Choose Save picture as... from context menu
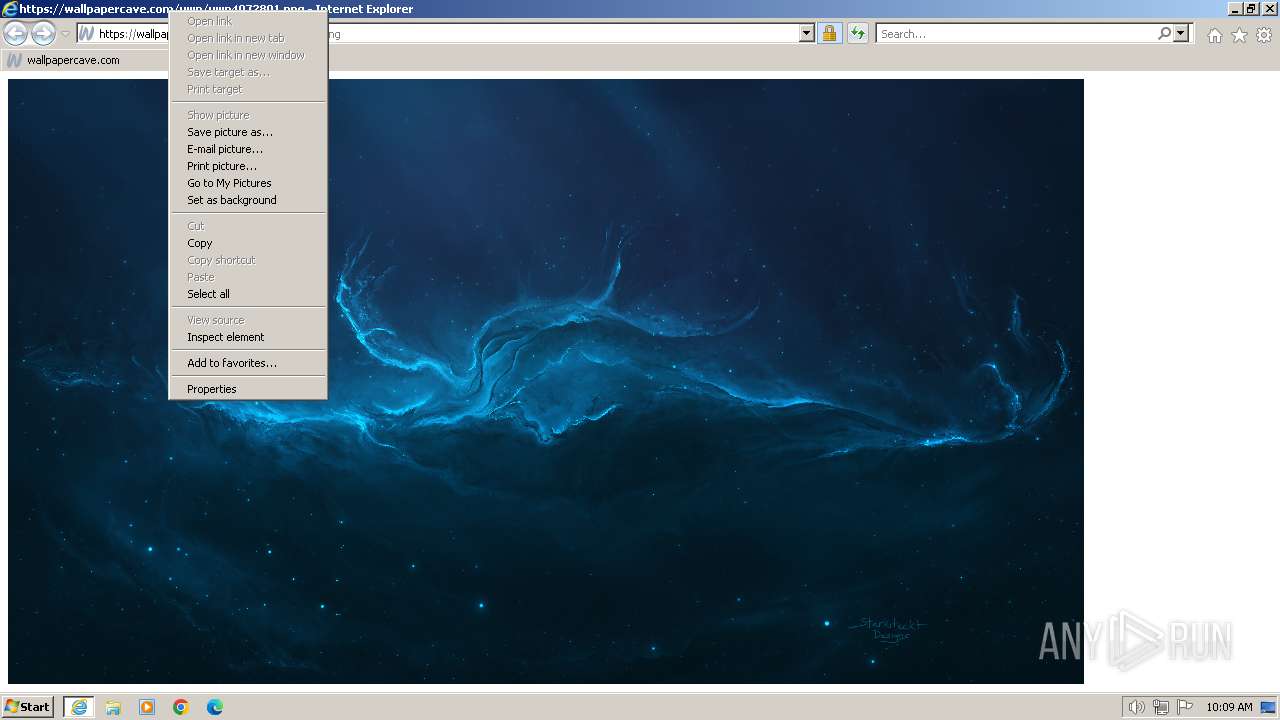Screen dimensions: 1280x720 click(x=247, y=132)
